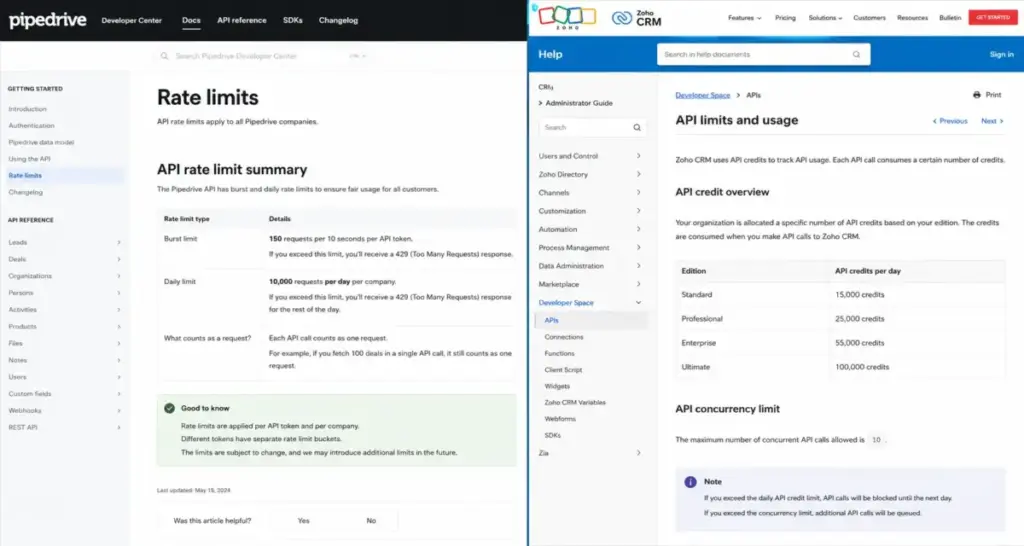This screenshot has height=546, width=1024.
Task: Open Zoho Customers menu item
Action: [869, 18]
